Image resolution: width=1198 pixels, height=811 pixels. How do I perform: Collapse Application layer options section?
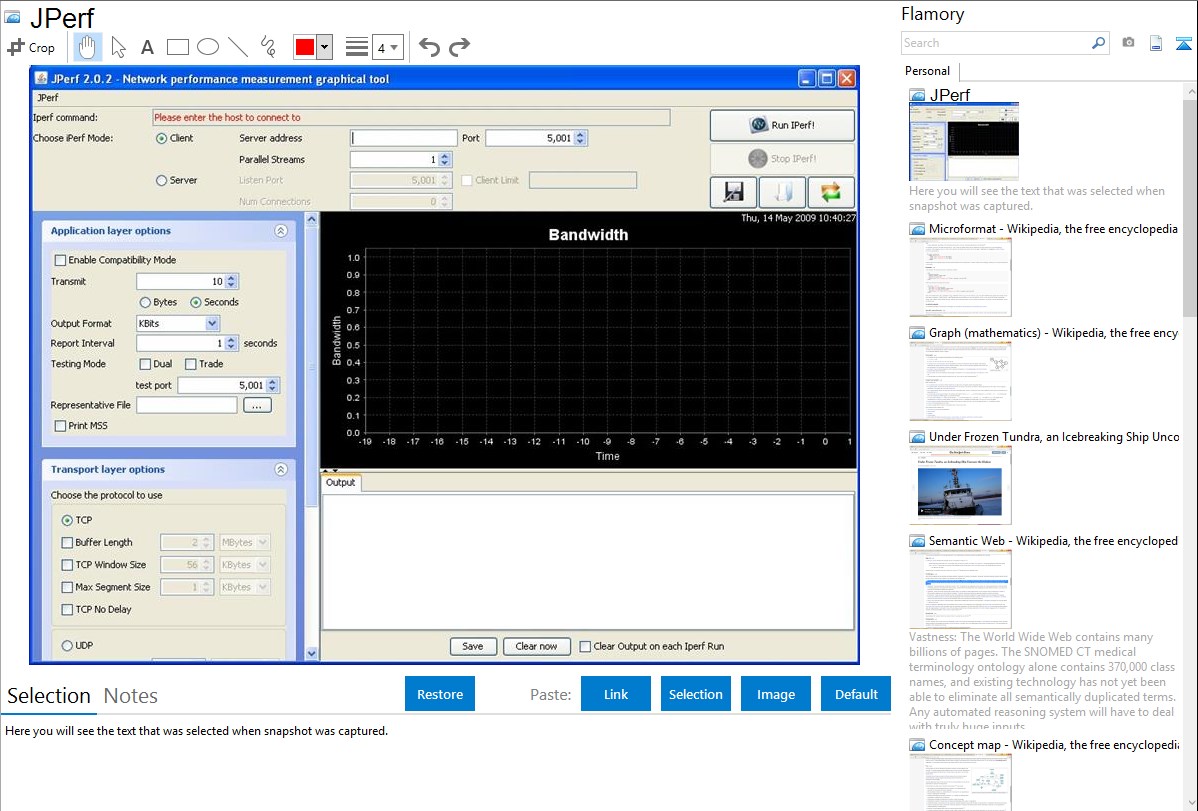pos(280,231)
